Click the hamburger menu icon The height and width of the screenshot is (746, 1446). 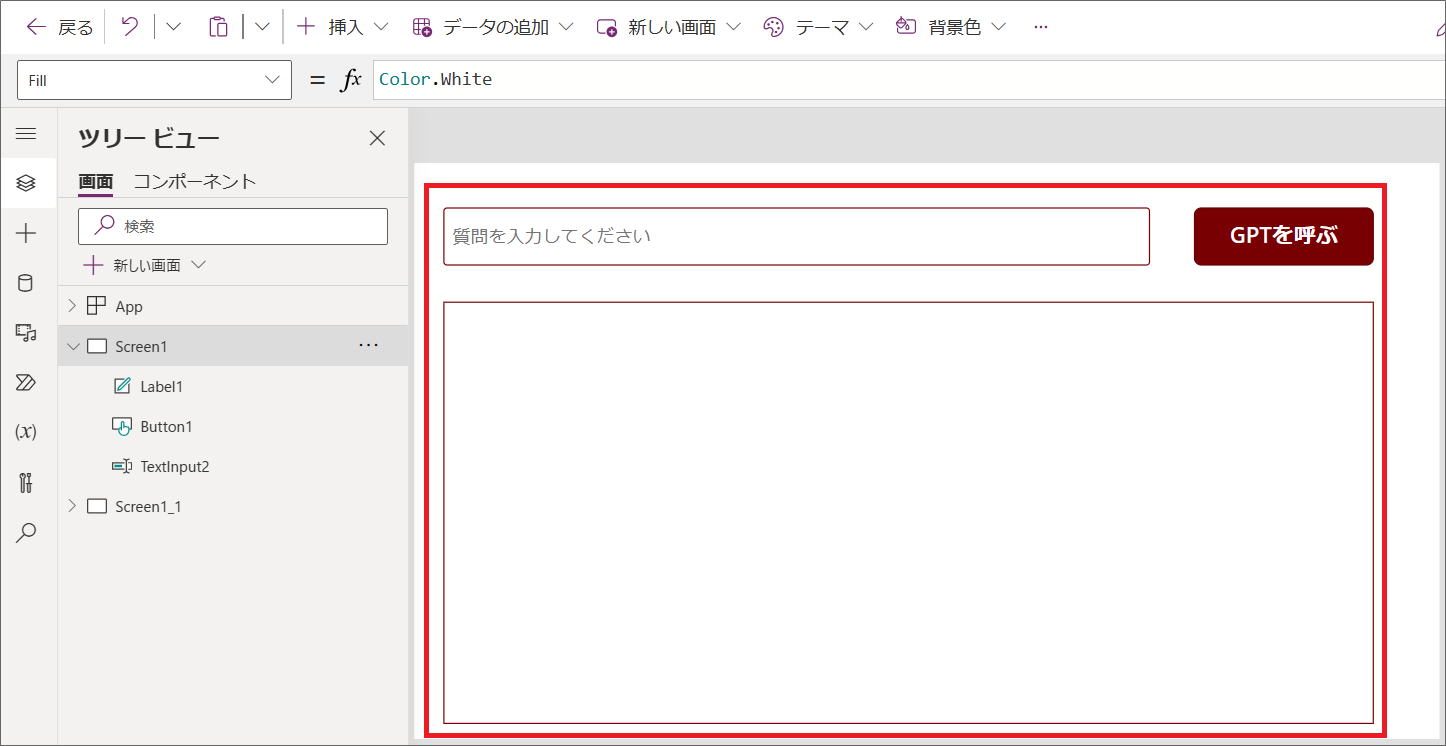28,133
